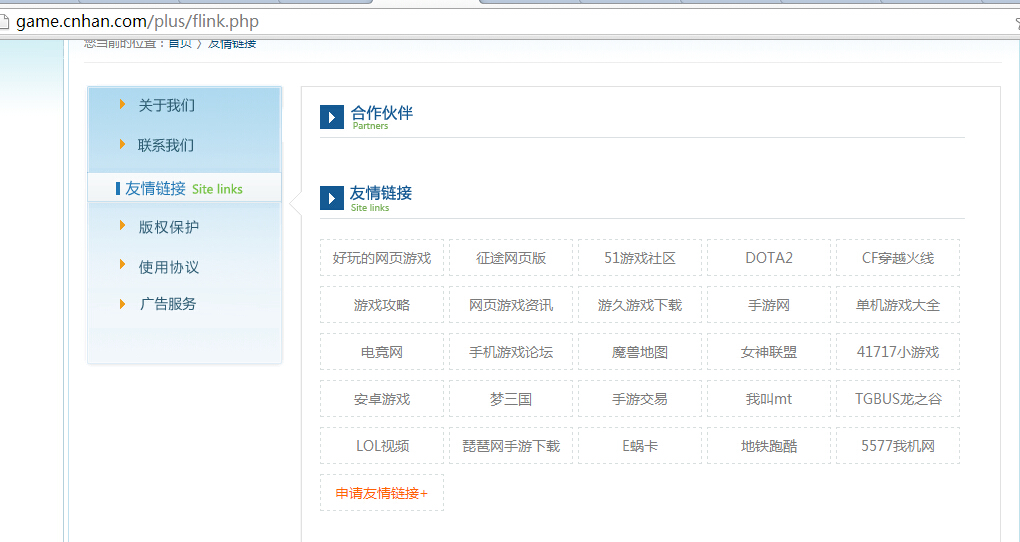Screen dimensions: 1020x542
Task: Open the 联系我们 sidebar menu item
Action: click(x=166, y=145)
